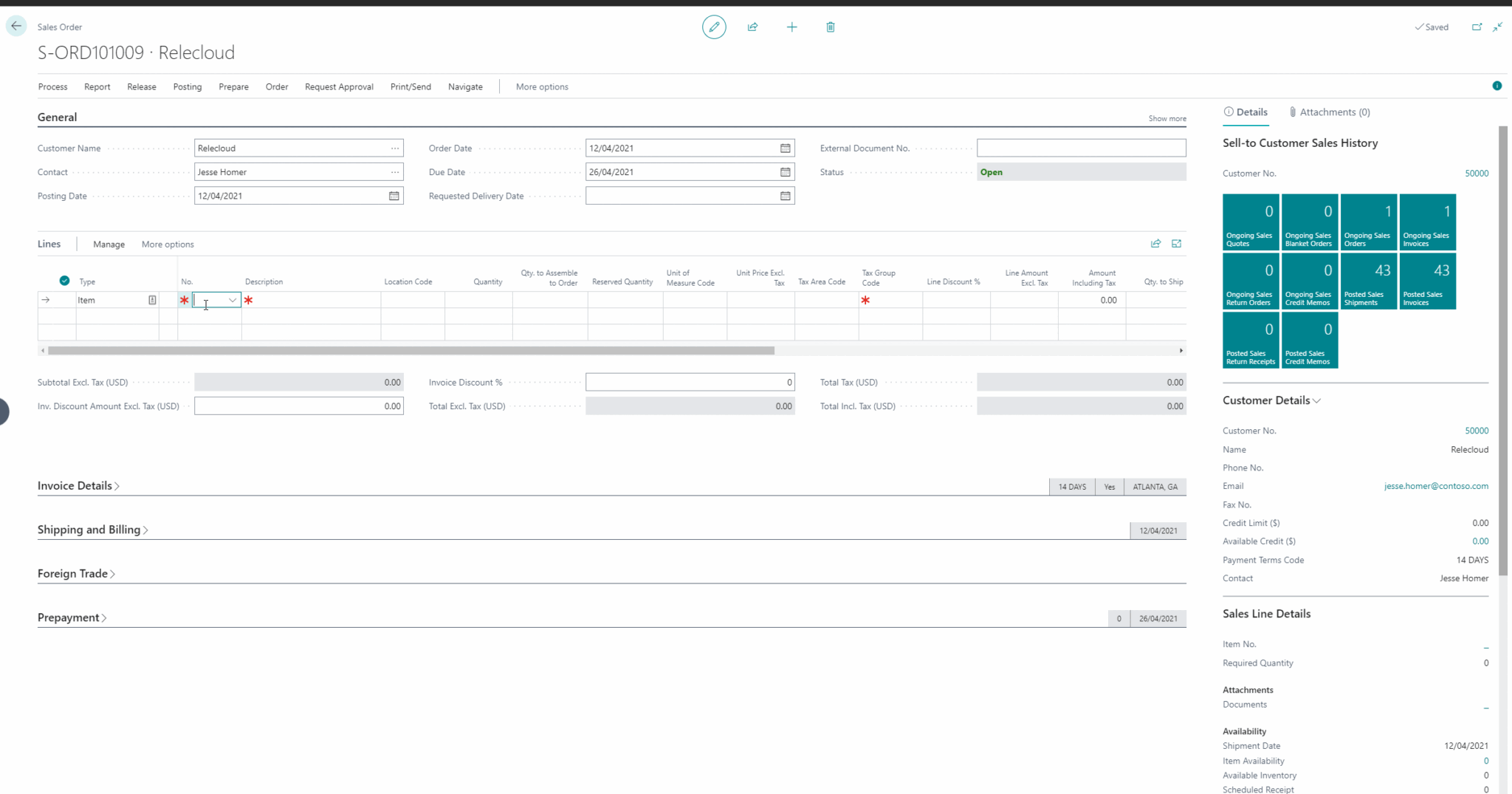Open the Posting menu
This screenshot has height=794, width=1512.
(187, 86)
